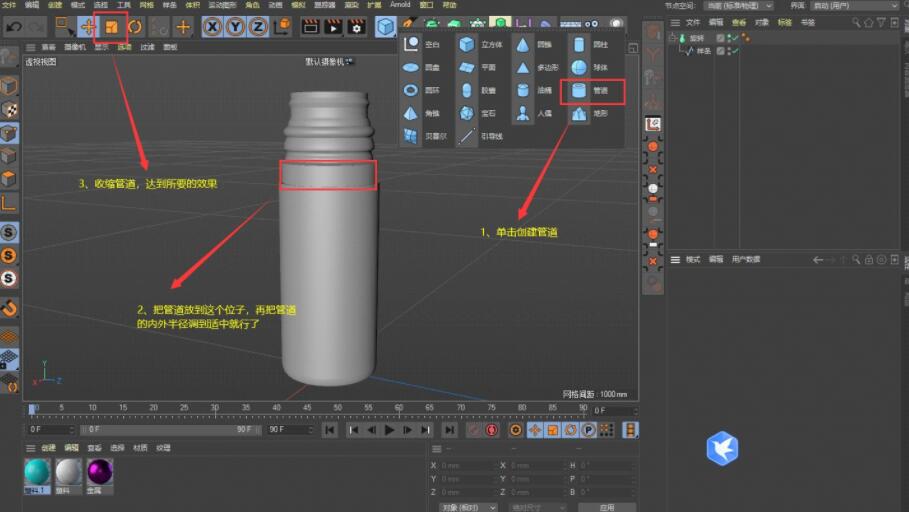Image resolution: width=909 pixels, height=512 pixels.
Task: Click the blue cube primitives button
Action: (x=385, y=27)
